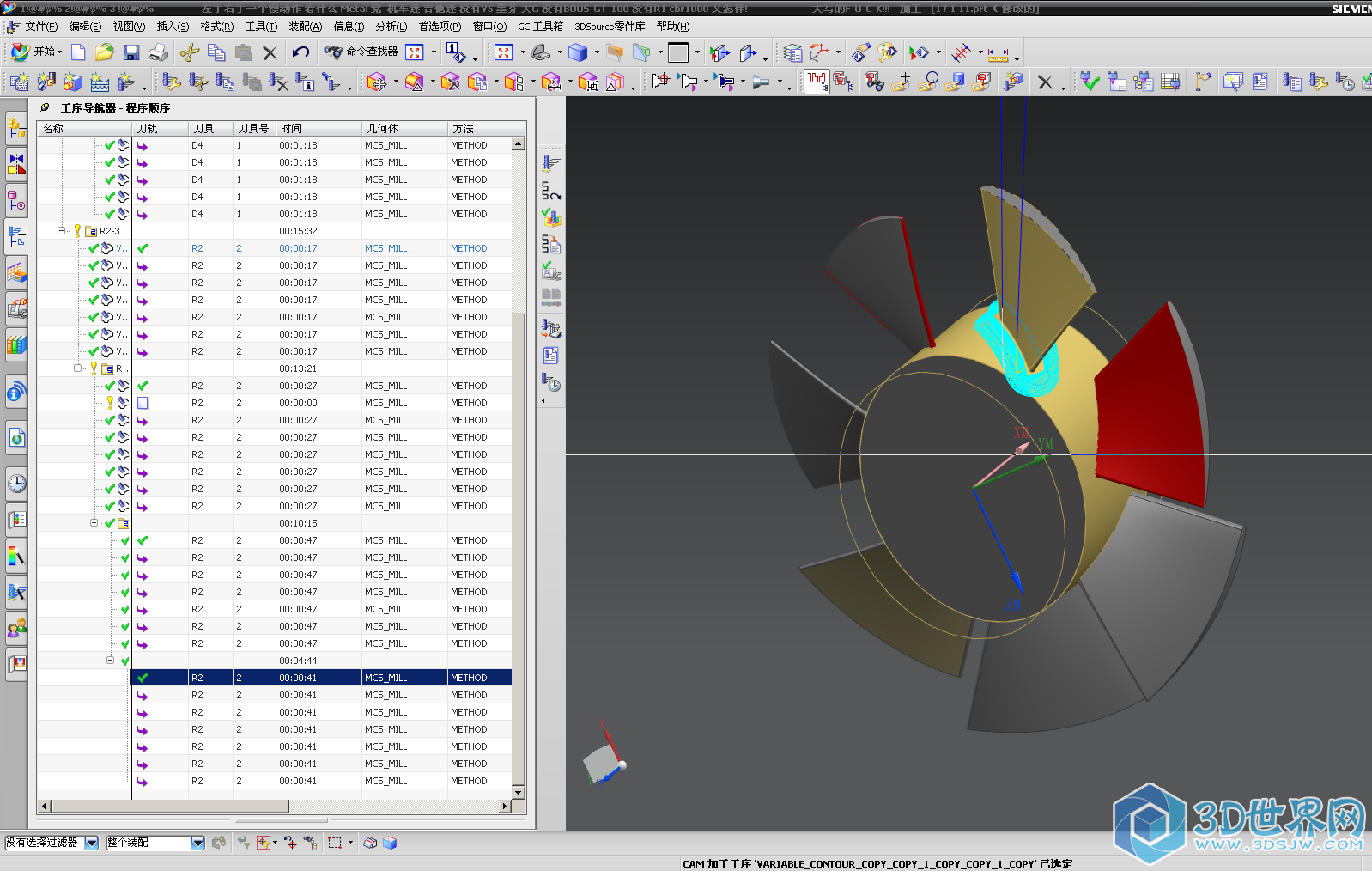Click the Create Operation icon
Screen dimensions: 1372x871
pos(126,82)
